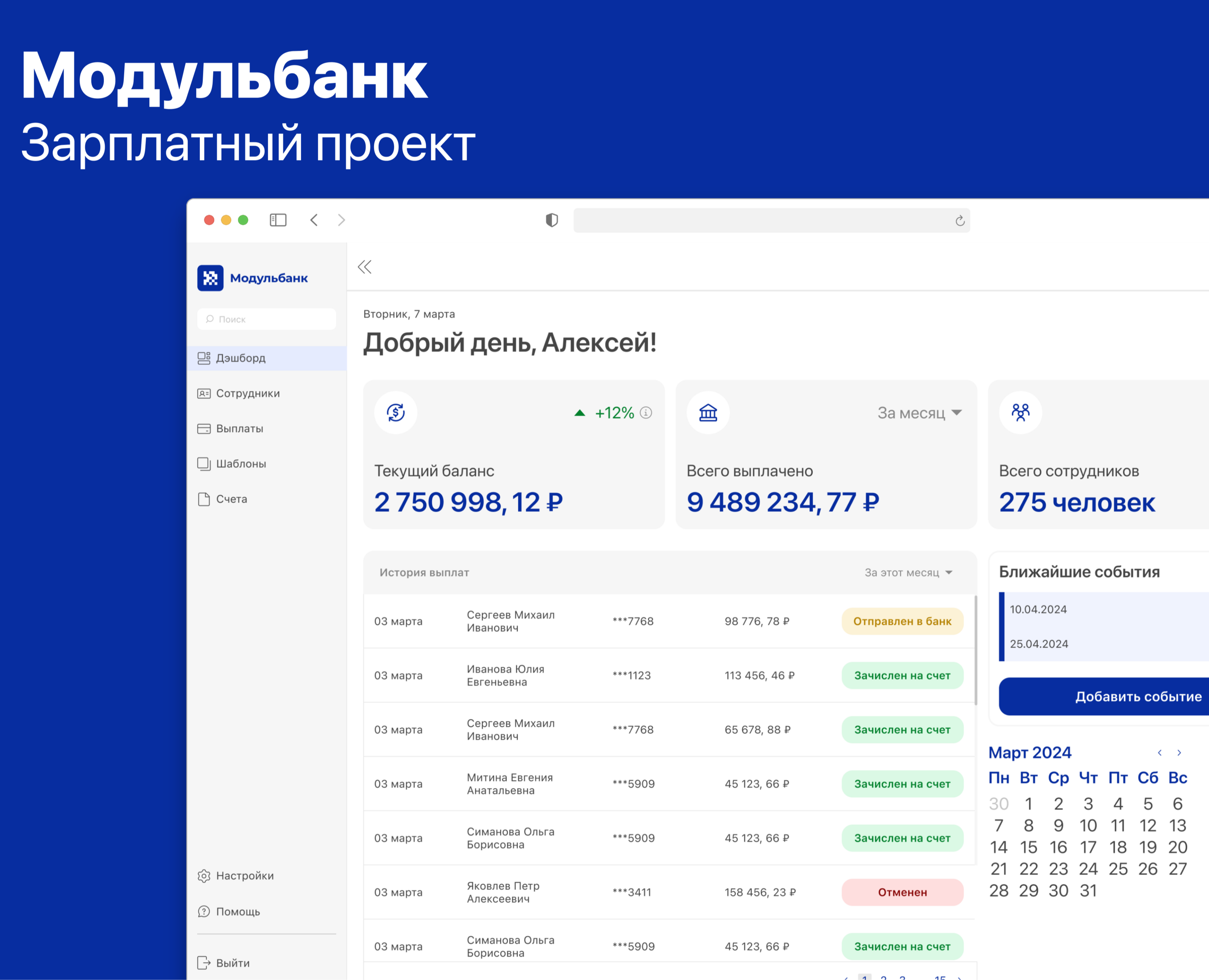Click the payment history scrollbar

click(x=976, y=650)
